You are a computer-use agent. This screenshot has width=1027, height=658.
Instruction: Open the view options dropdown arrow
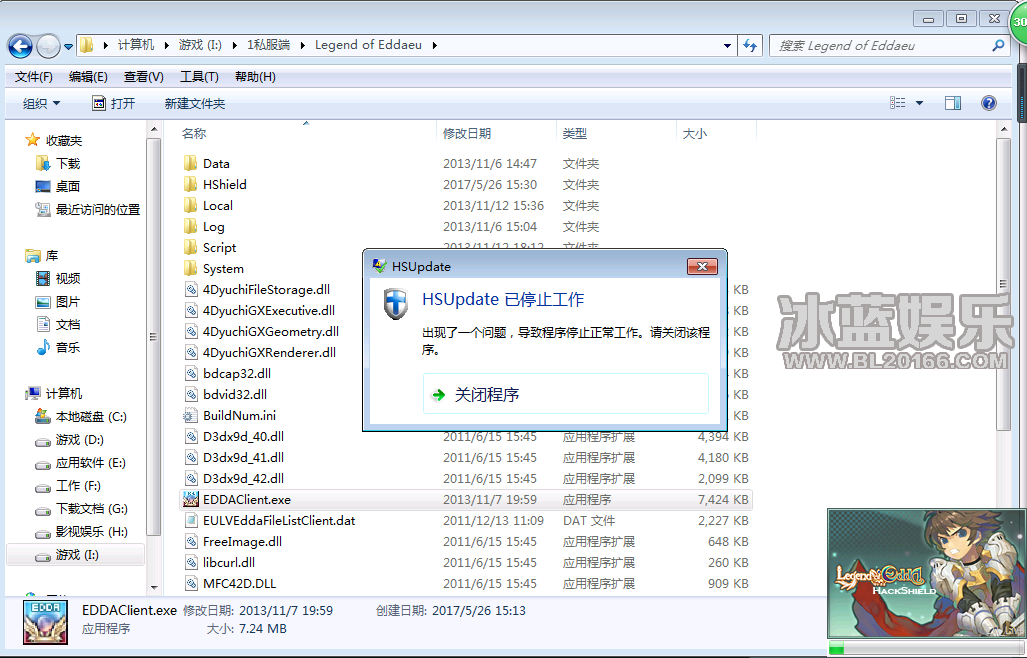919,103
